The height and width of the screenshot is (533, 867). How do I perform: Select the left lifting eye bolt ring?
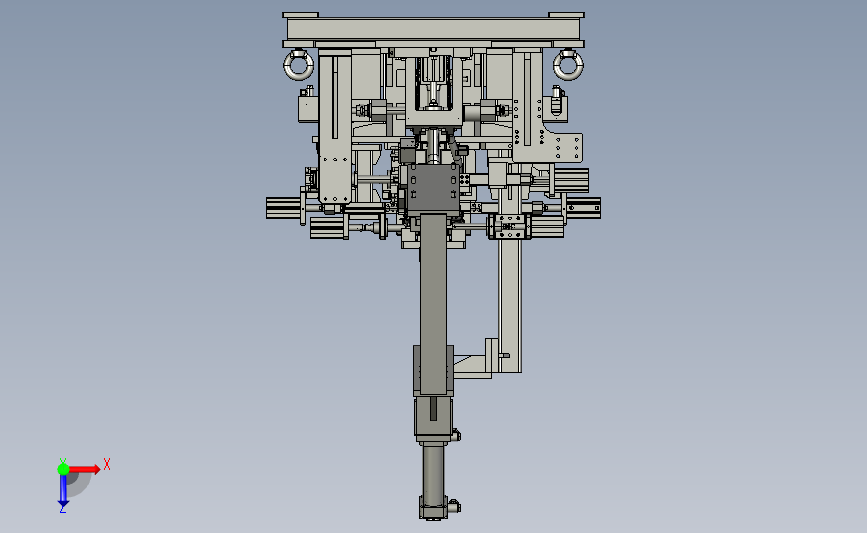coord(299,65)
